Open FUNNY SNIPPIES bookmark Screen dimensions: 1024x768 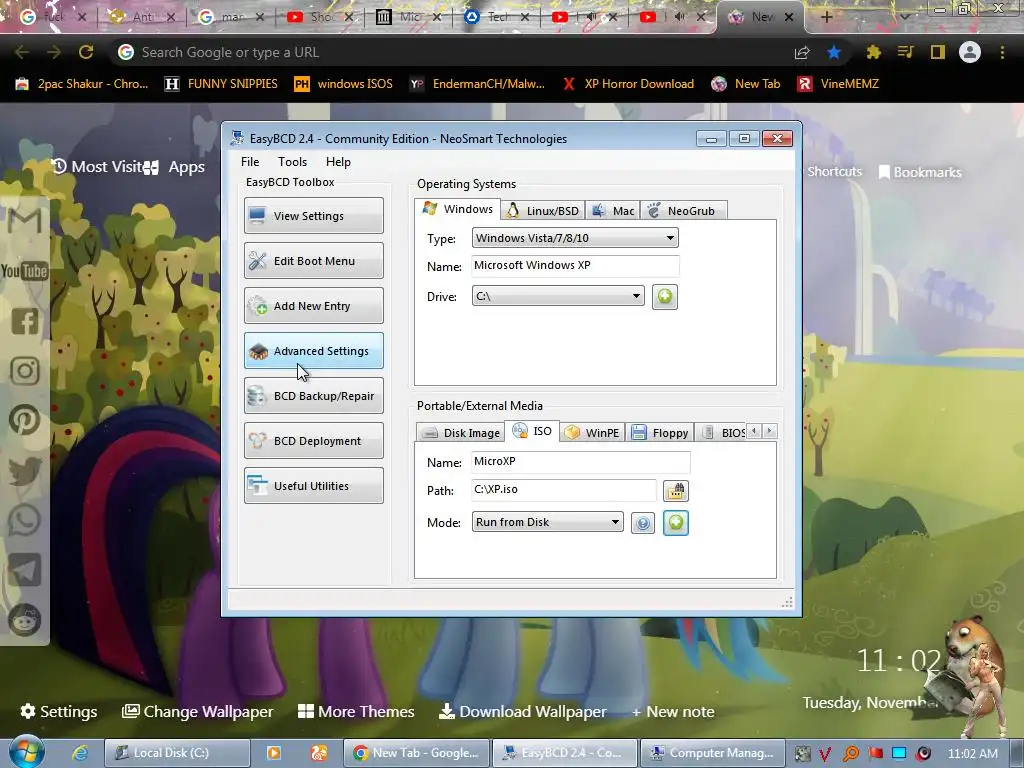point(221,84)
